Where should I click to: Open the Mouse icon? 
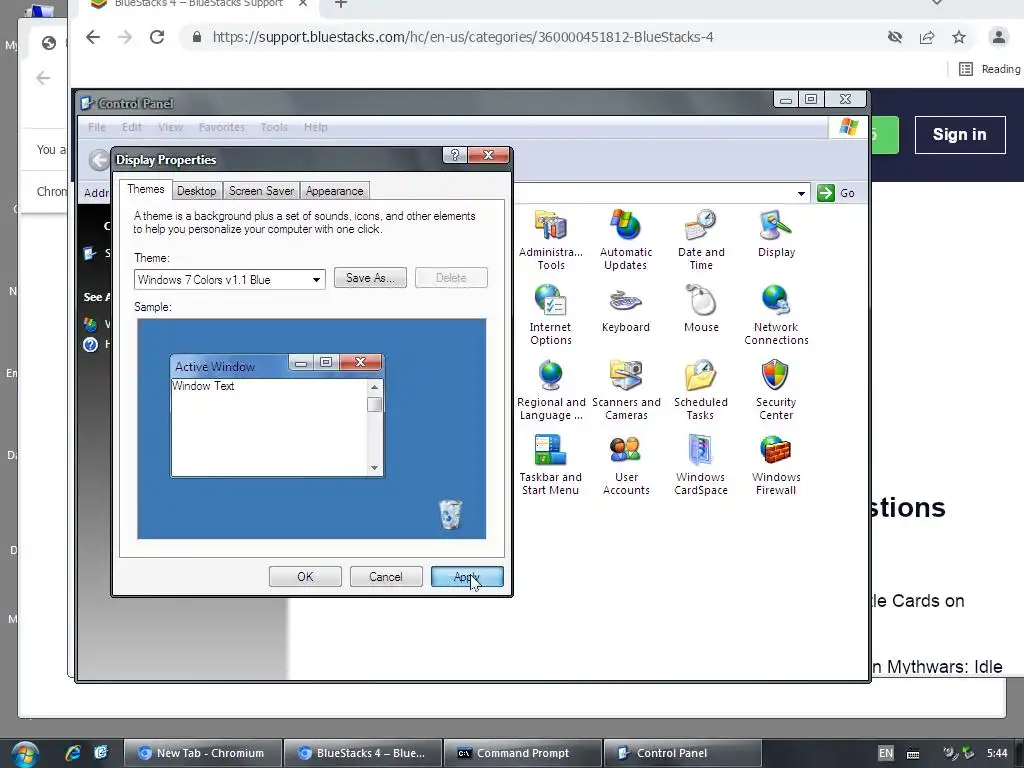coord(701,309)
